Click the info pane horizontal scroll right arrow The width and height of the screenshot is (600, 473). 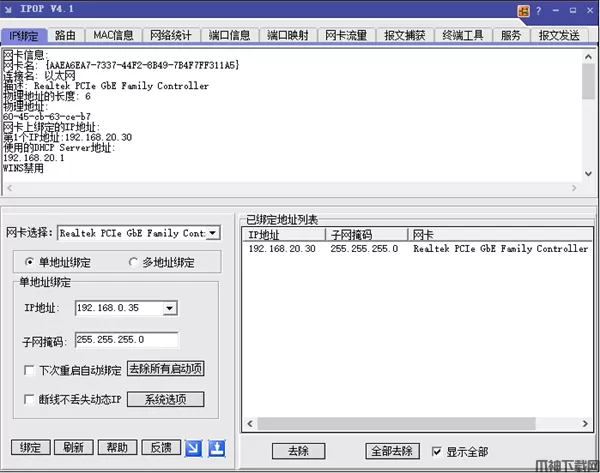[574, 188]
